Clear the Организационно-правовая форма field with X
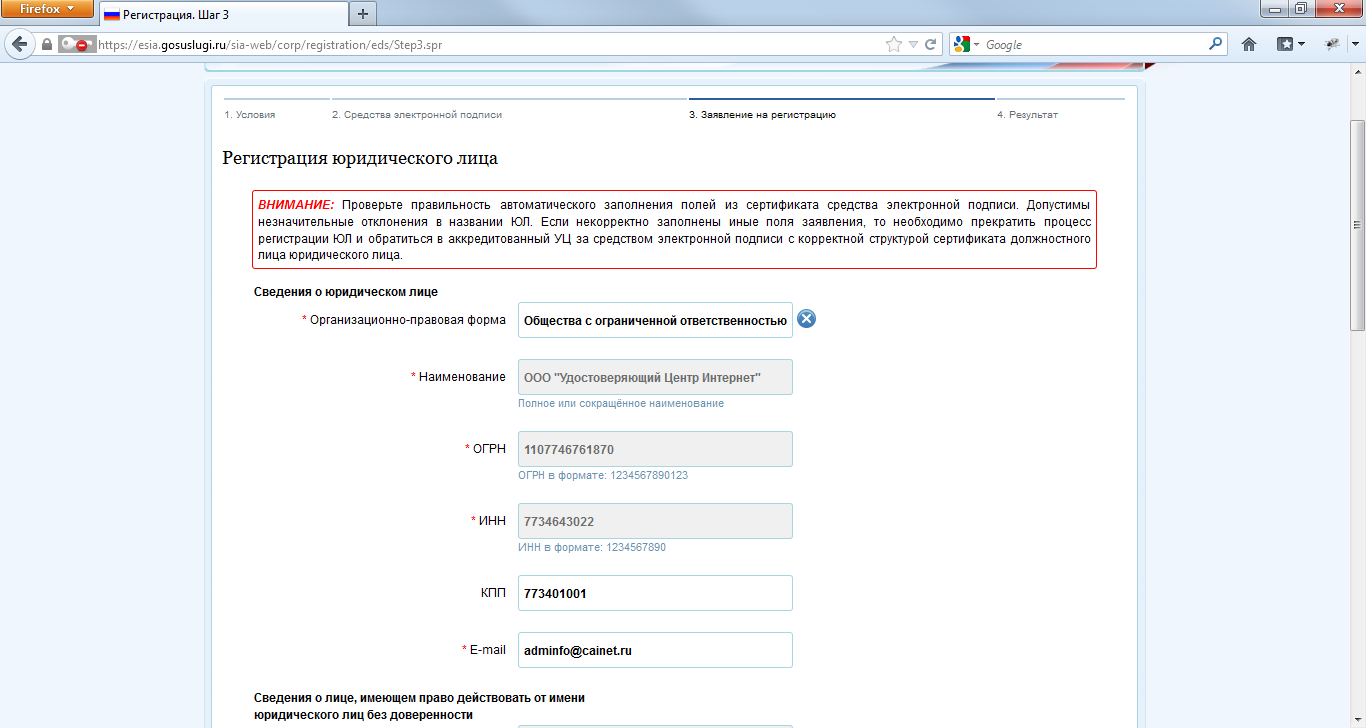This screenshot has height=728, width=1366. (x=806, y=319)
